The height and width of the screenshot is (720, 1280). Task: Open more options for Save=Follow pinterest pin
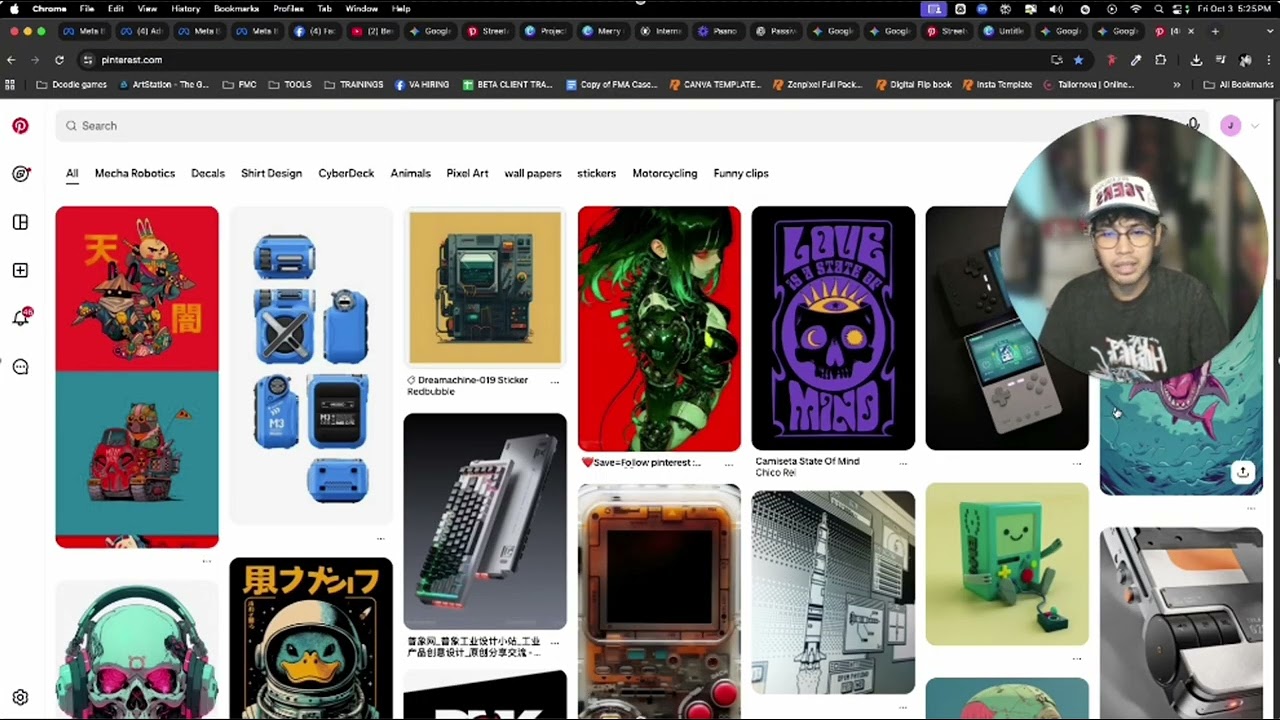pos(729,463)
